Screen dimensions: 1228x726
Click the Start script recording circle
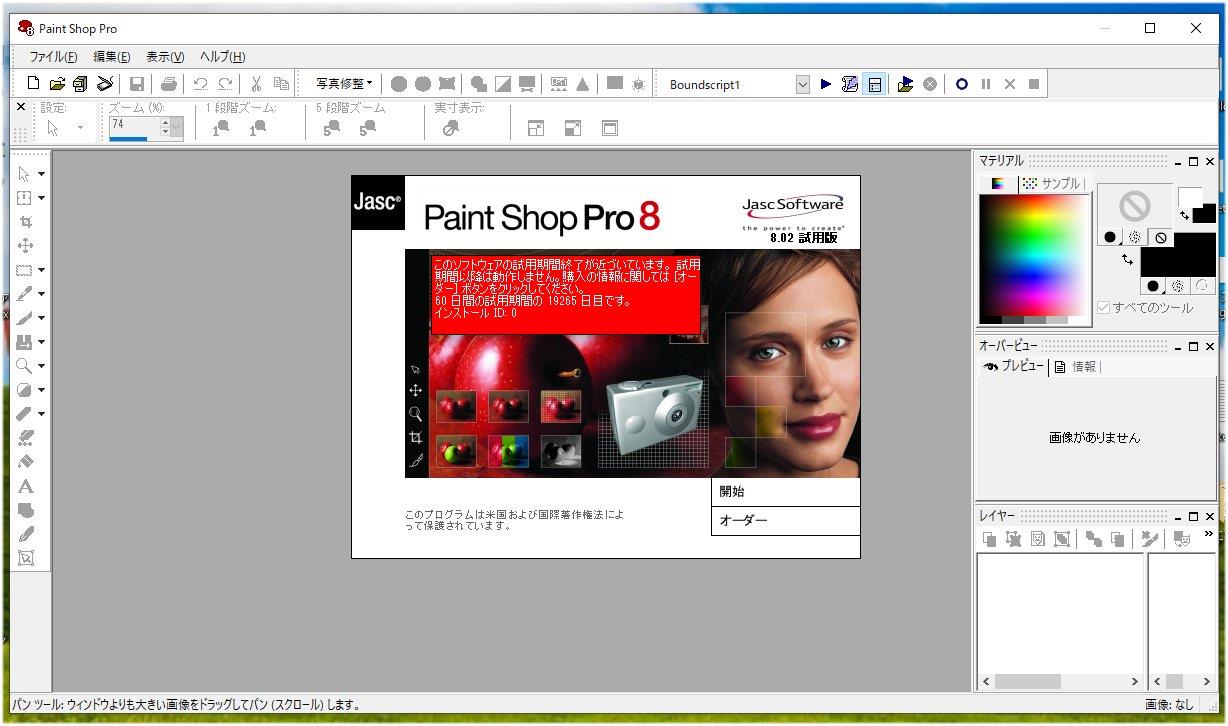click(961, 84)
